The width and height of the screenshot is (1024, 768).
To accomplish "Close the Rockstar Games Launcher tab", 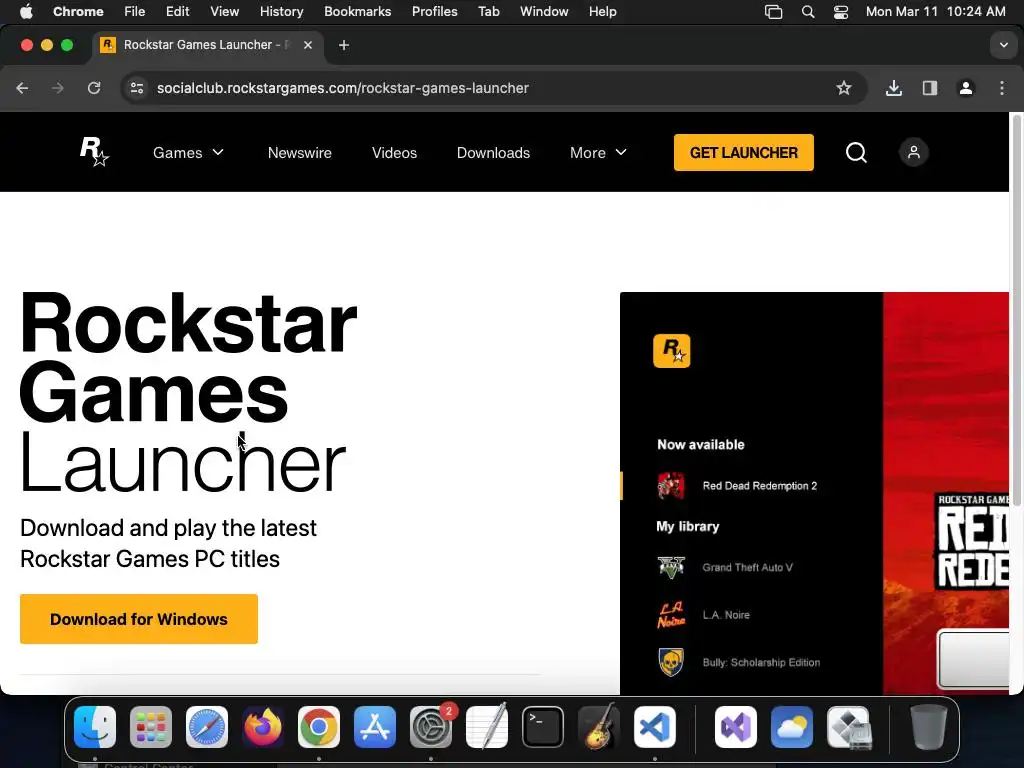I will point(308,45).
